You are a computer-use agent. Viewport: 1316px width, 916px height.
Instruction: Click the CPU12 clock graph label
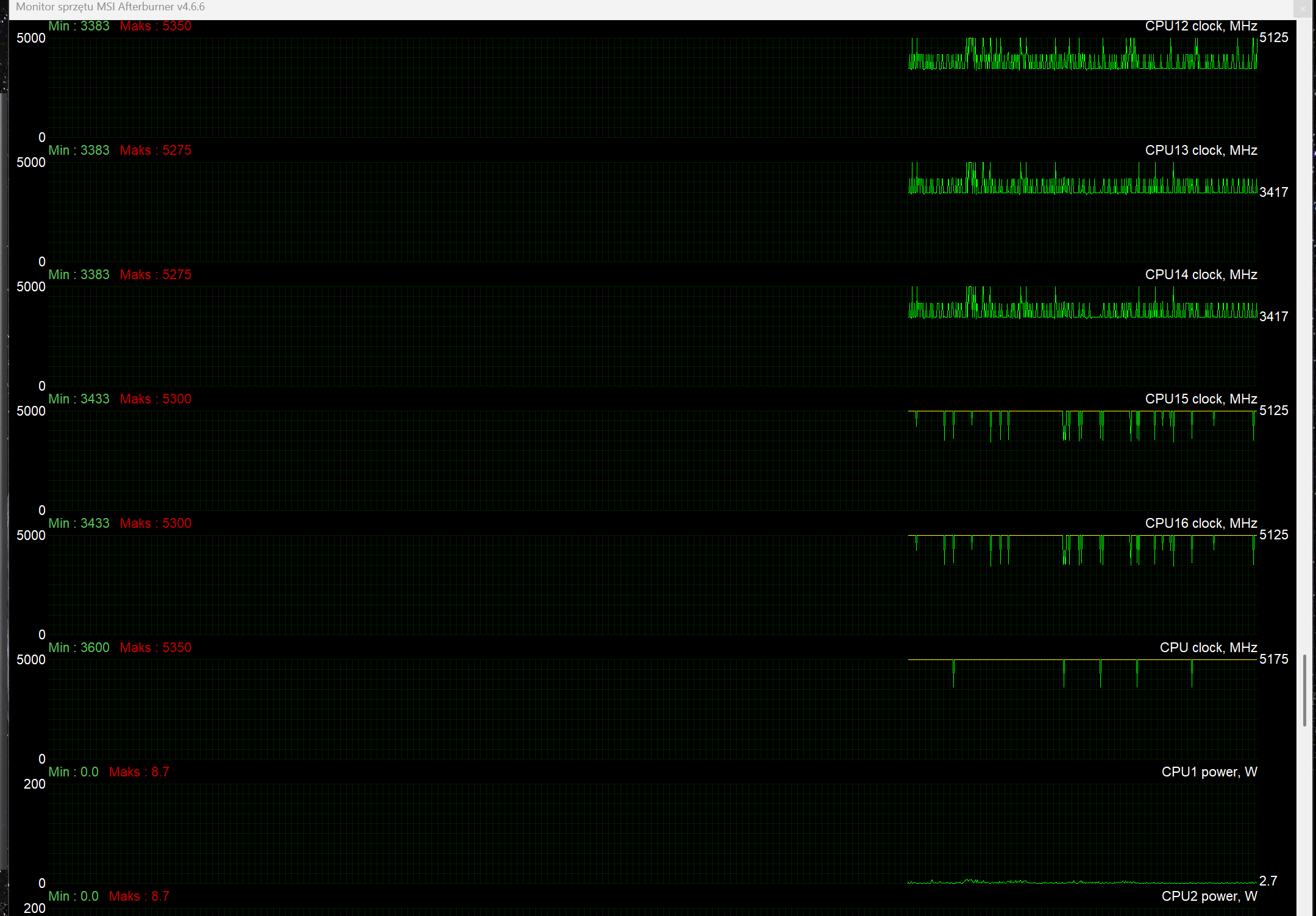coord(1200,26)
